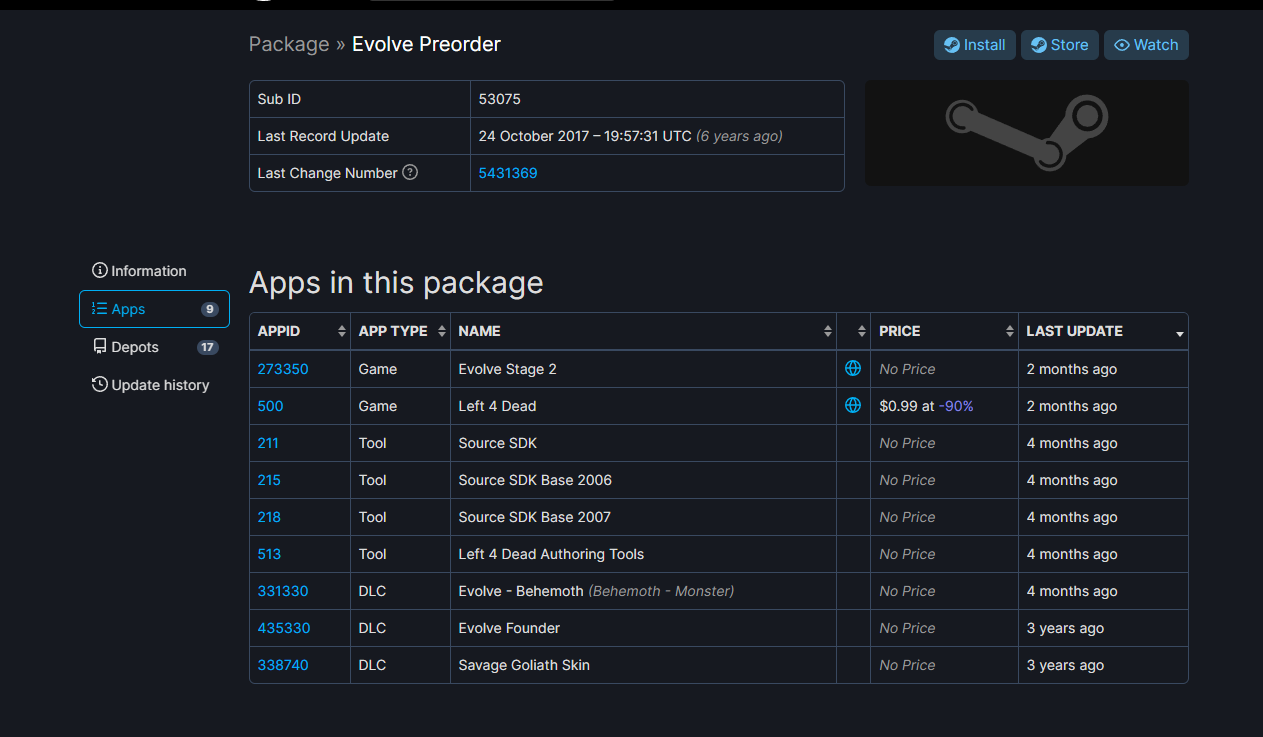Open app 338740 link
Screen dimensions: 1263x737
tap(283, 665)
